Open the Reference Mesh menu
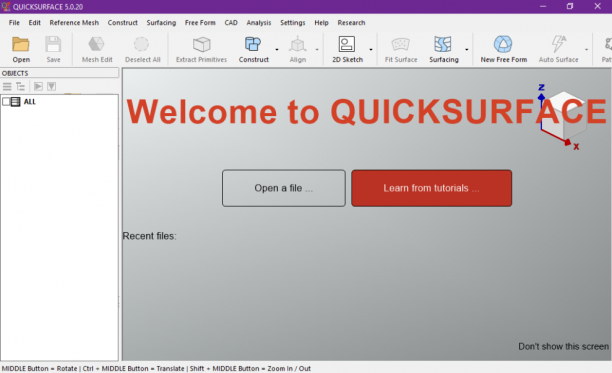Viewport: 612px width, 373px height. [74, 23]
